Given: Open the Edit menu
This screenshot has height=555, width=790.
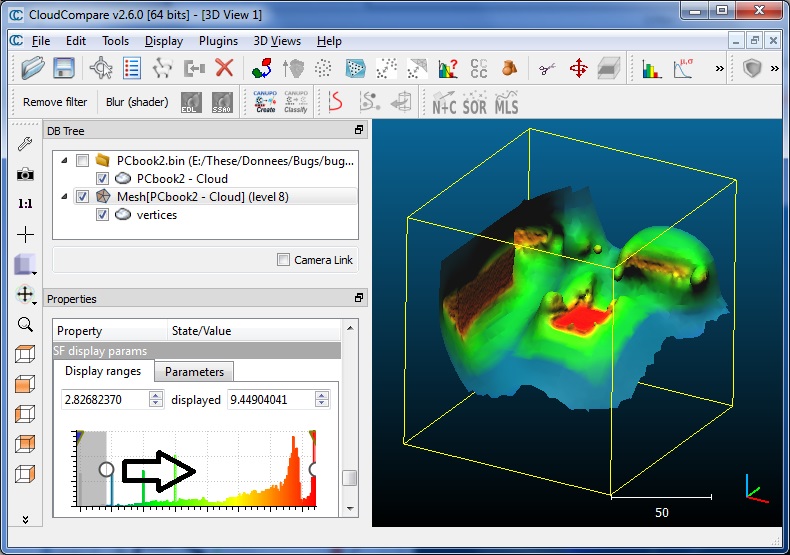Looking at the screenshot, I should 76,41.
